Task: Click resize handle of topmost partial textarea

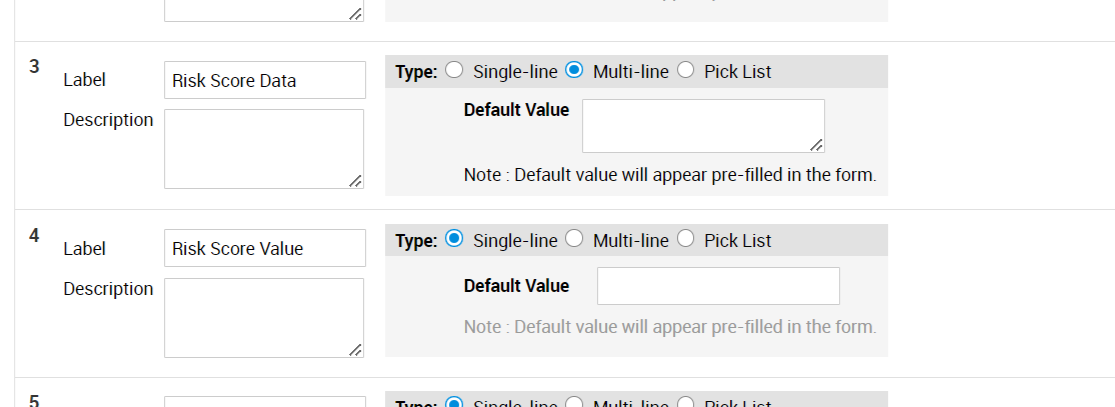Action: pos(356,14)
